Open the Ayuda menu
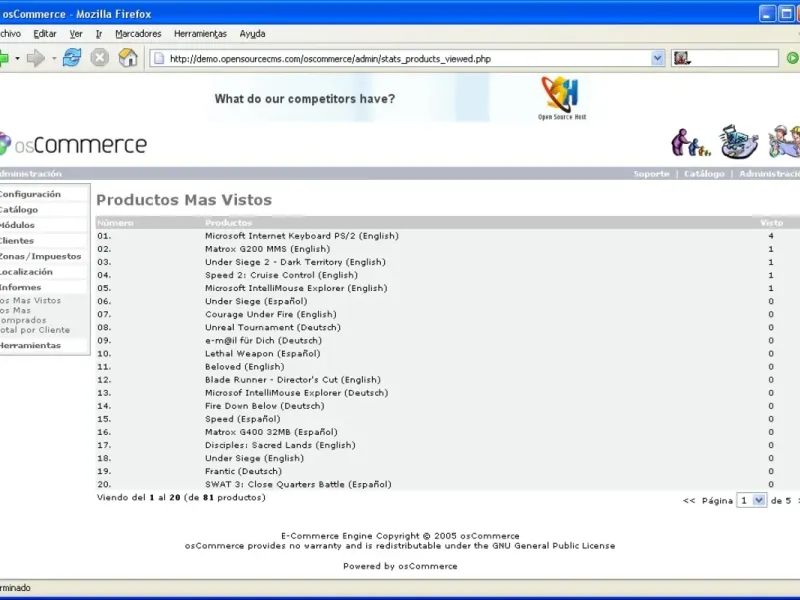This screenshot has width=800, height=600. click(253, 34)
